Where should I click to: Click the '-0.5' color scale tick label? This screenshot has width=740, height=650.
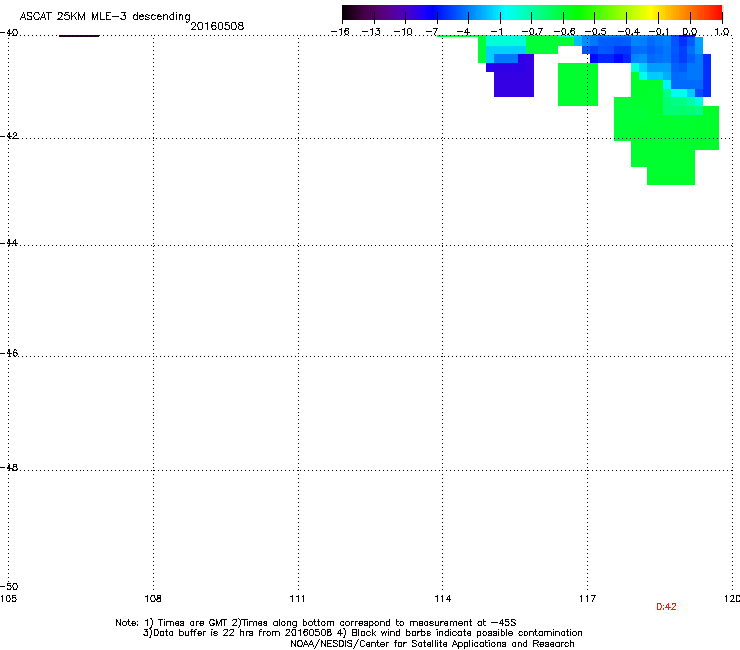pos(595,32)
